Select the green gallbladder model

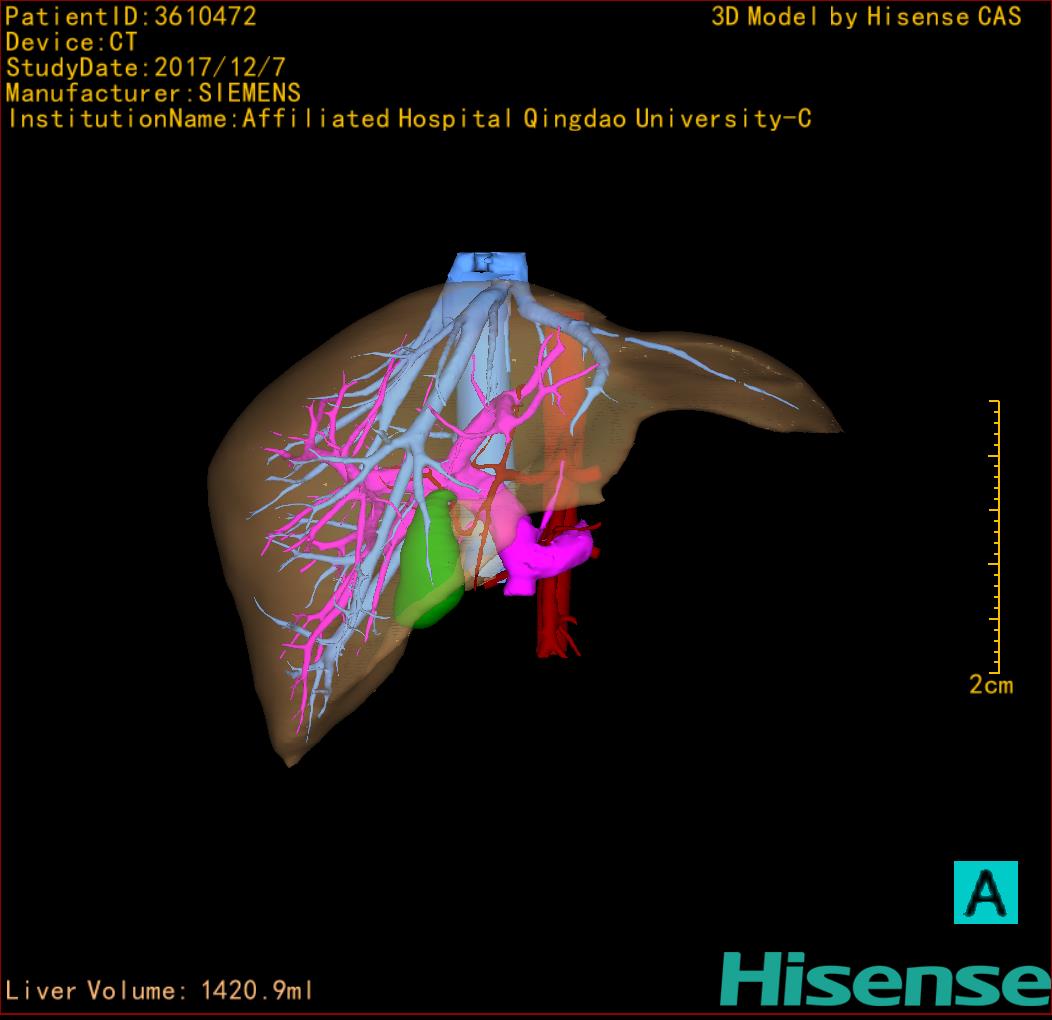[430, 559]
